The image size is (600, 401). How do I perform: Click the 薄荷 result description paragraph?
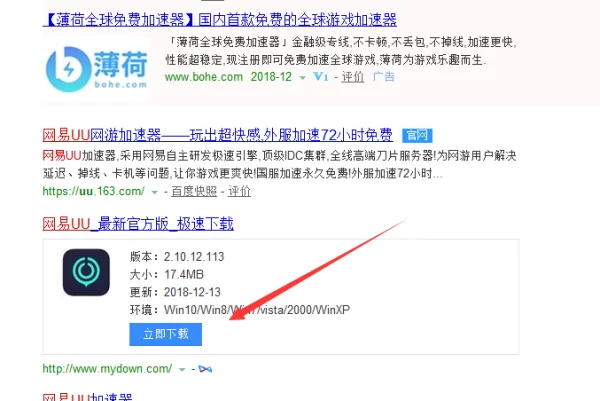coord(341,51)
